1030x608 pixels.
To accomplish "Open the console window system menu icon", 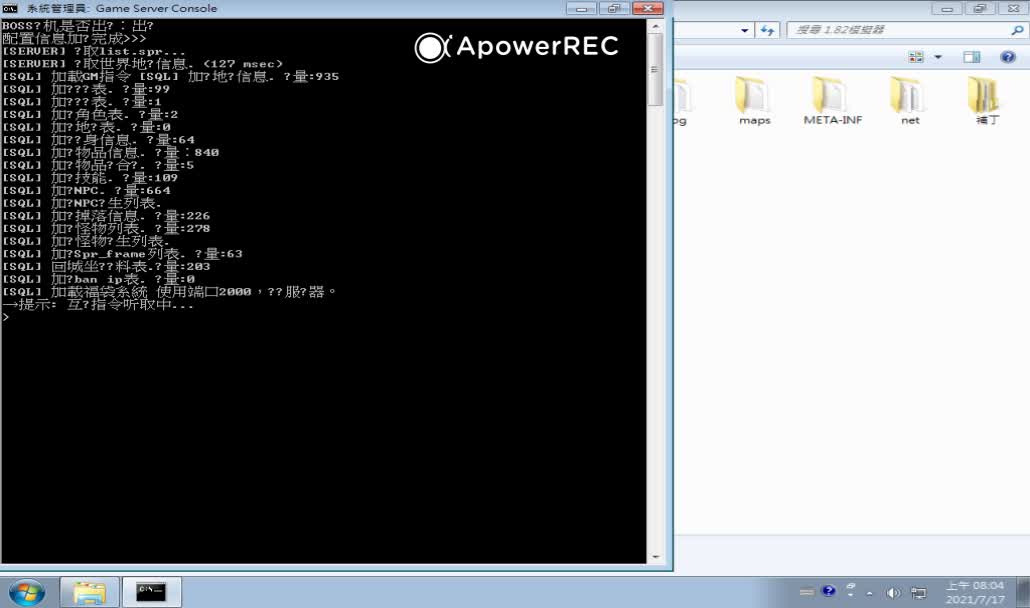I will tap(10, 9).
